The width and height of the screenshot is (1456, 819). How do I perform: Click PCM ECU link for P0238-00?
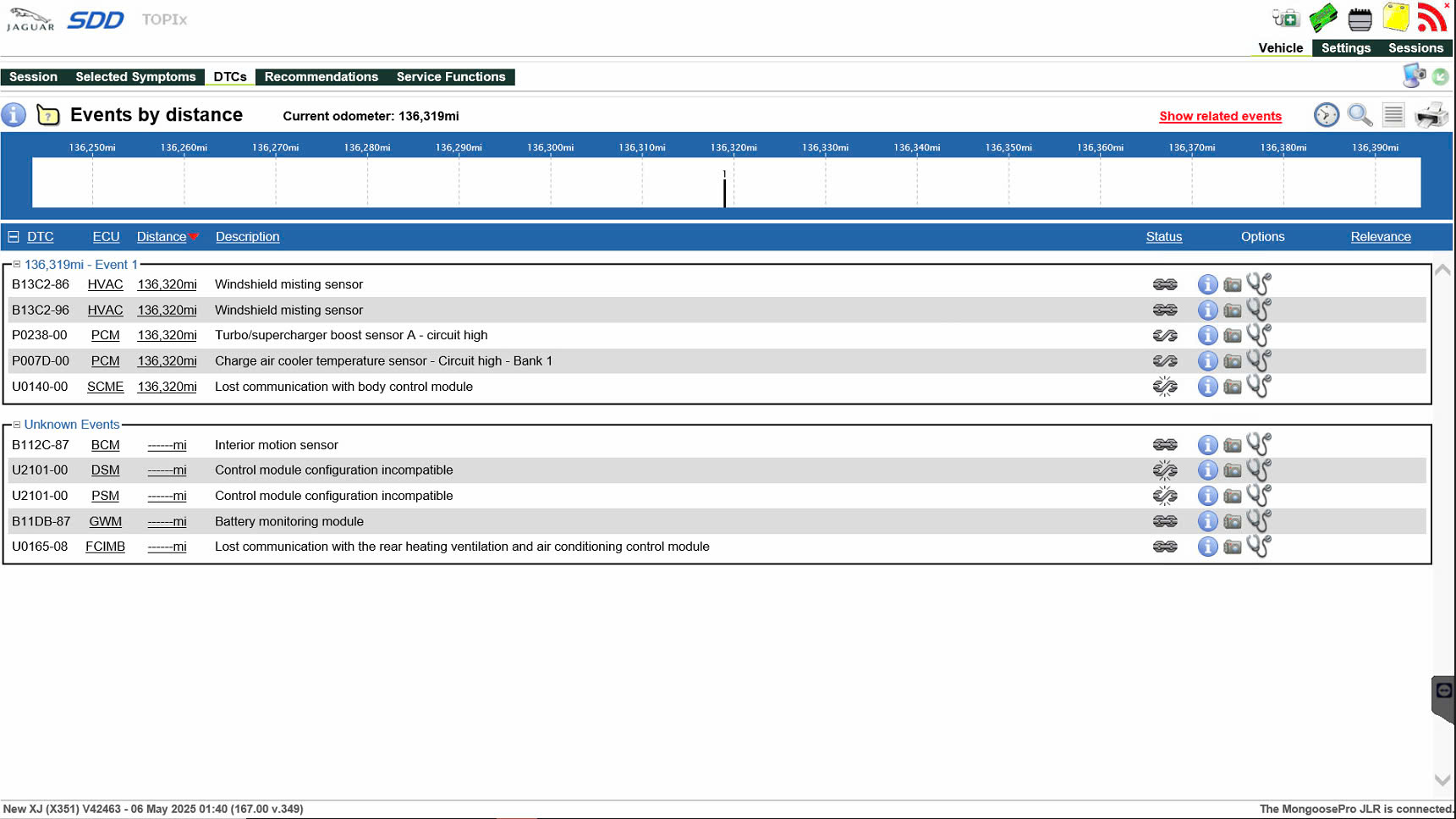(105, 336)
